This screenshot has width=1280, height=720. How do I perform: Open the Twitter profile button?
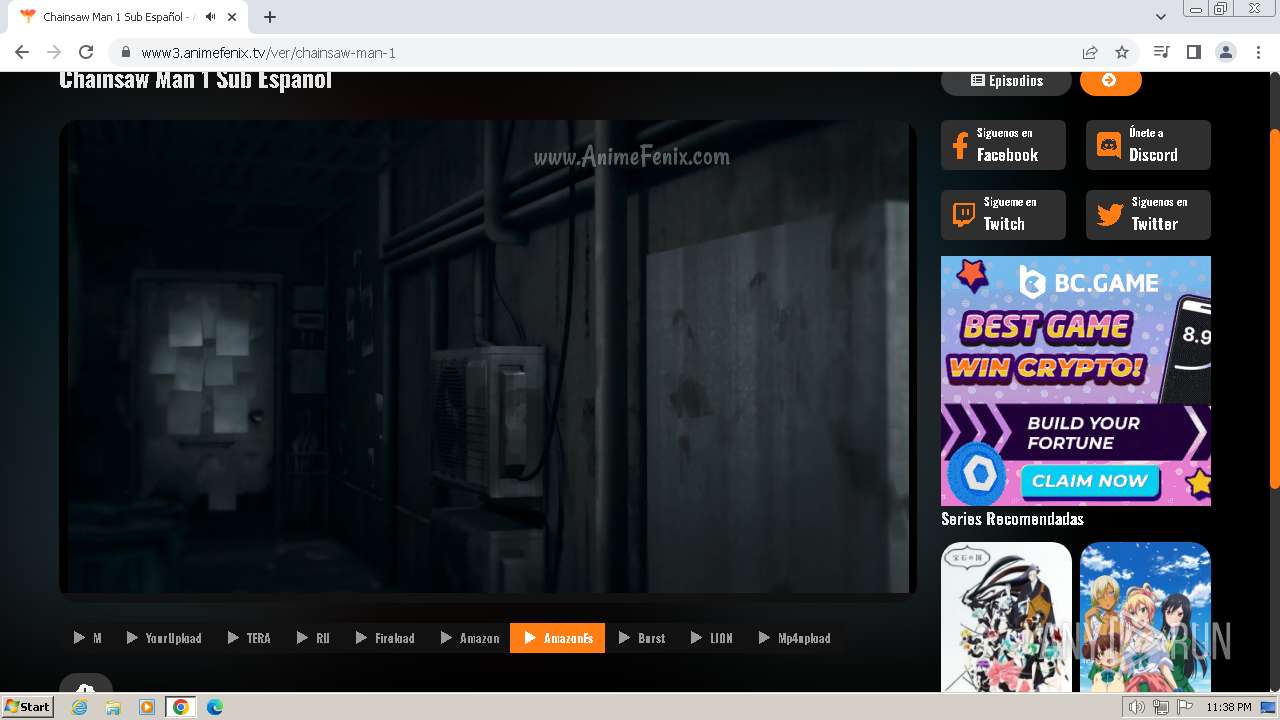click(1148, 214)
